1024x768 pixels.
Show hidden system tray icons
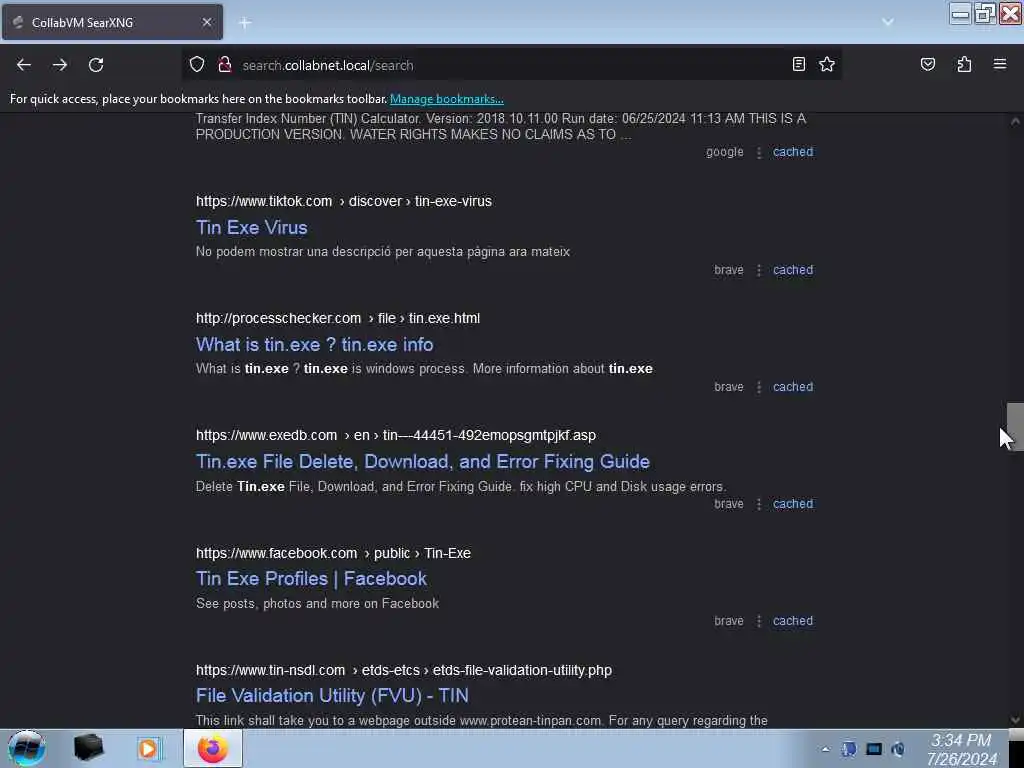pos(825,749)
